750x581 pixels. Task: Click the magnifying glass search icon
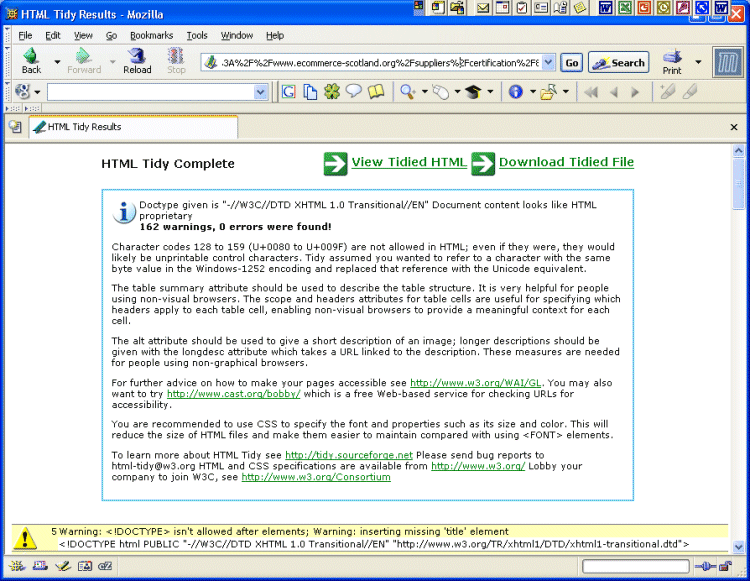(x=408, y=91)
